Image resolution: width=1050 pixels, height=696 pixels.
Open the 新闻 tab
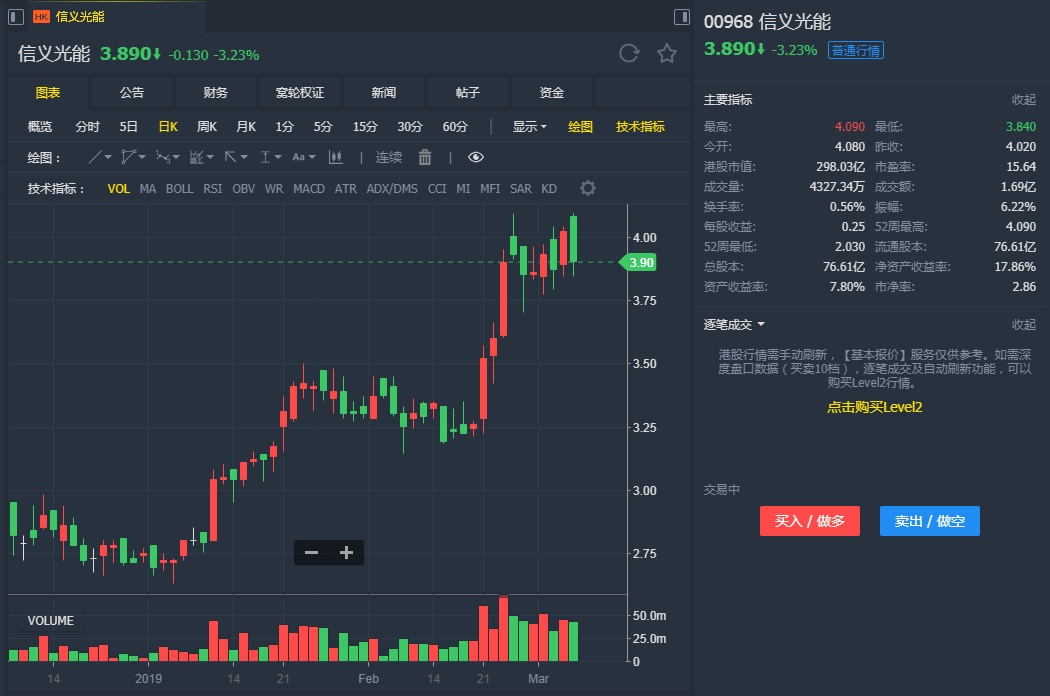point(384,92)
